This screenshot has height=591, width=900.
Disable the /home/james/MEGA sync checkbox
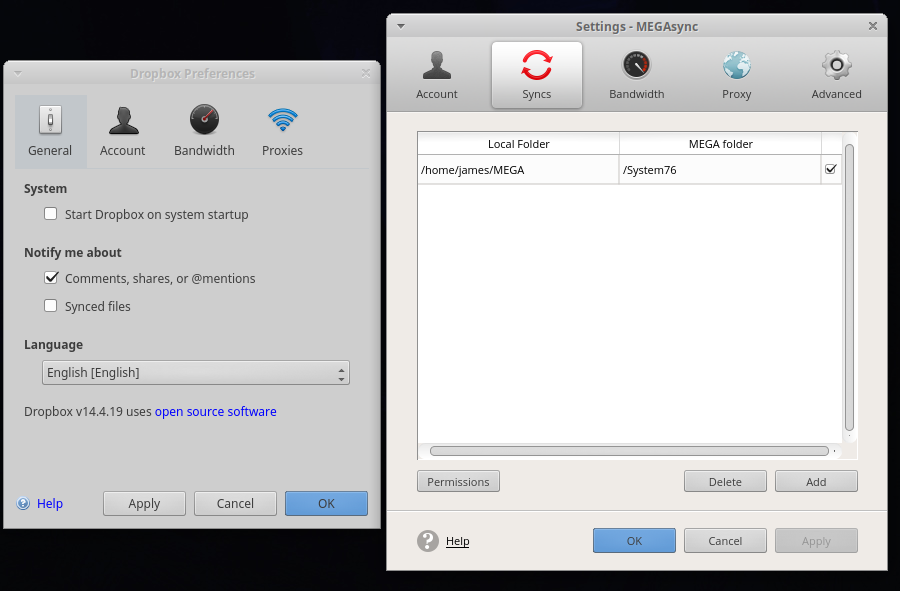click(830, 170)
